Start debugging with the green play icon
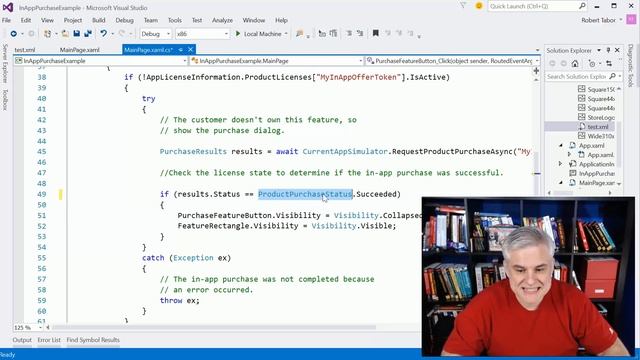This screenshot has height=360, width=640. pos(238,34)
